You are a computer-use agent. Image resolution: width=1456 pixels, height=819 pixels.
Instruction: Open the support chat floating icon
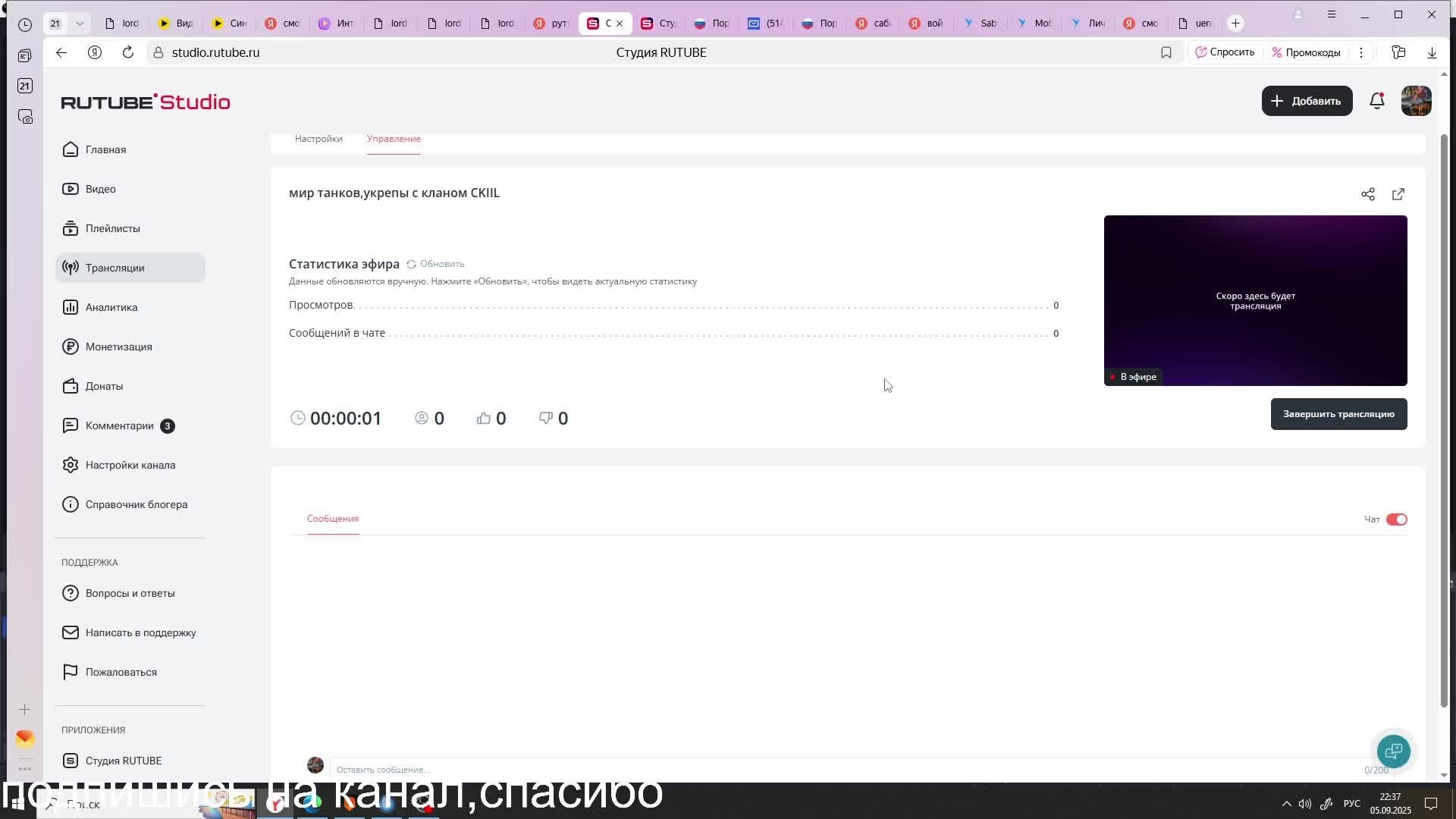1393,751
